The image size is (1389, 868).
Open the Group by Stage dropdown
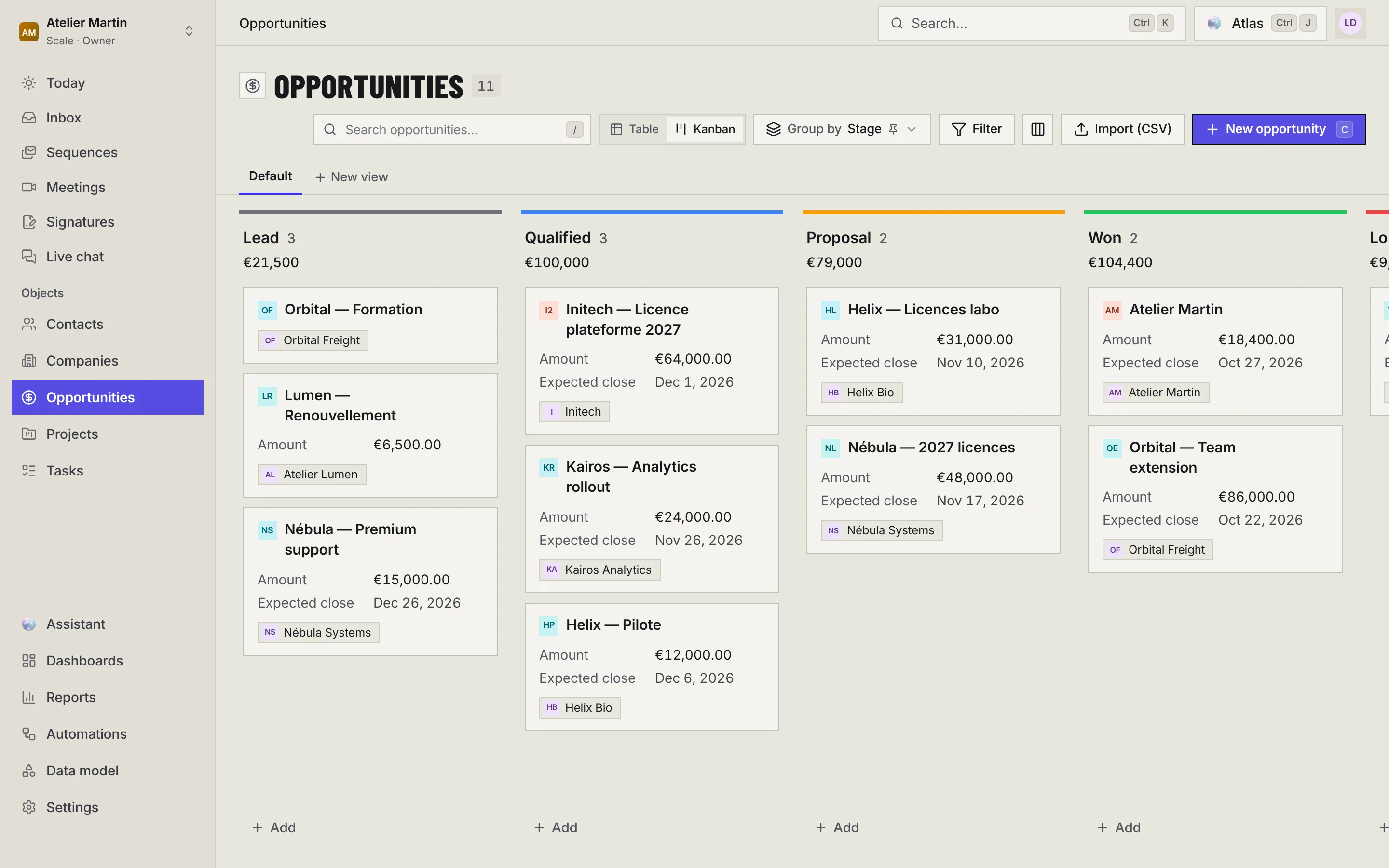(842, 129)
